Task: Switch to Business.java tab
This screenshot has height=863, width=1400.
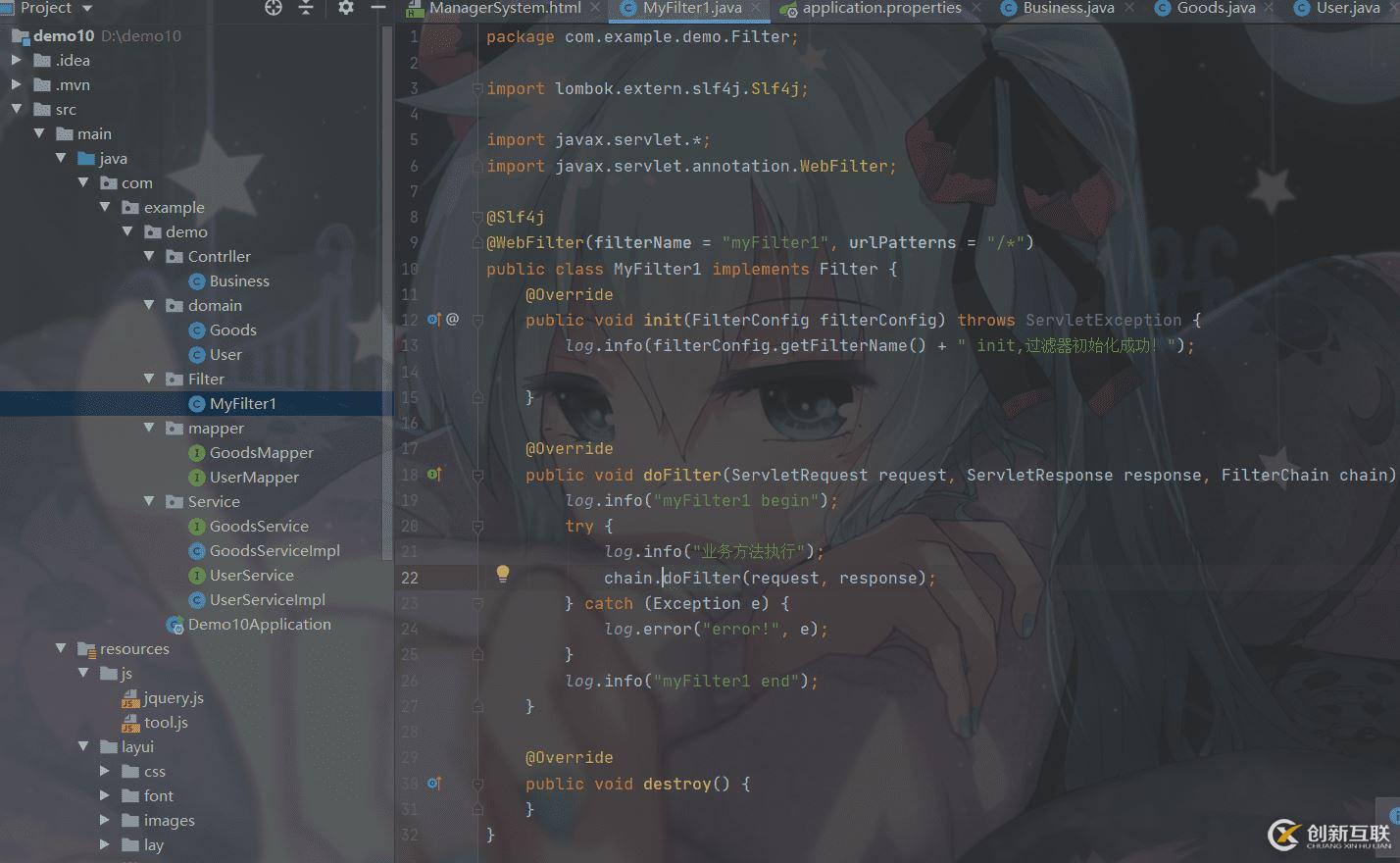Action: [x=1069, y=8]
